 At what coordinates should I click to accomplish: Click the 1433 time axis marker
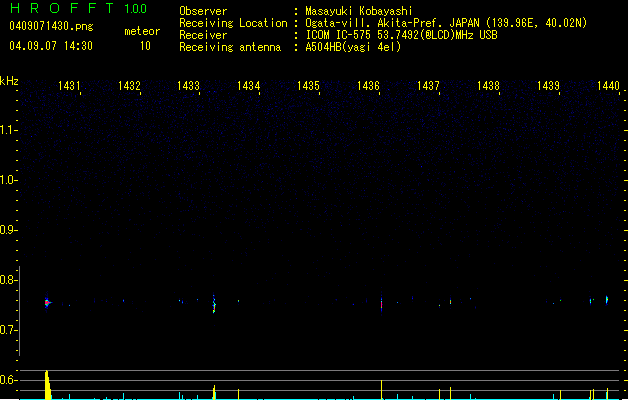(189, 86)
